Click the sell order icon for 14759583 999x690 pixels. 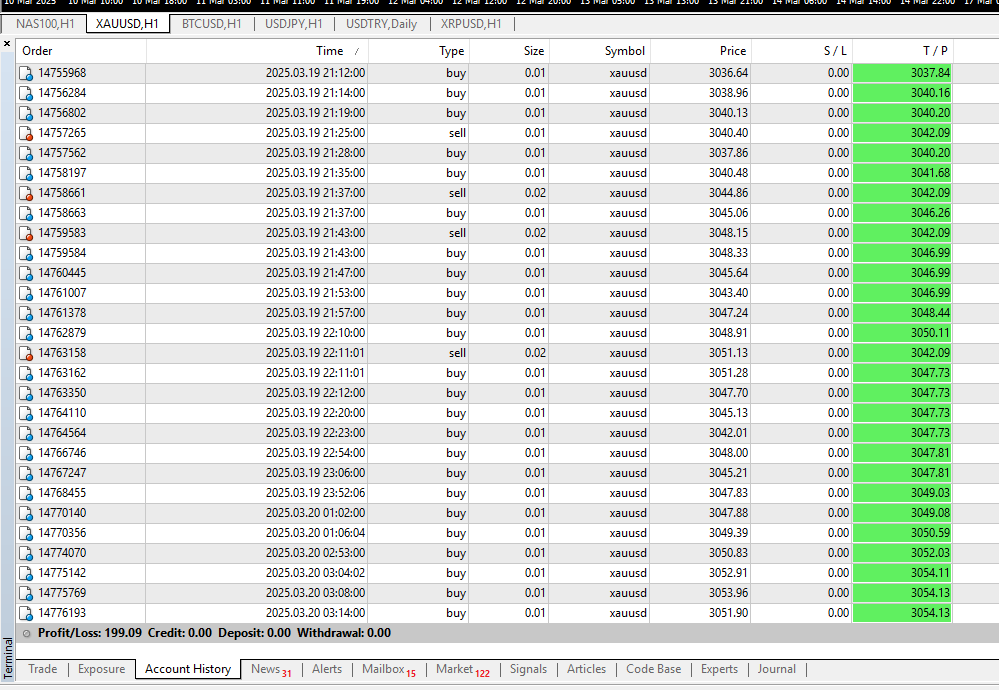pos(26,234)
